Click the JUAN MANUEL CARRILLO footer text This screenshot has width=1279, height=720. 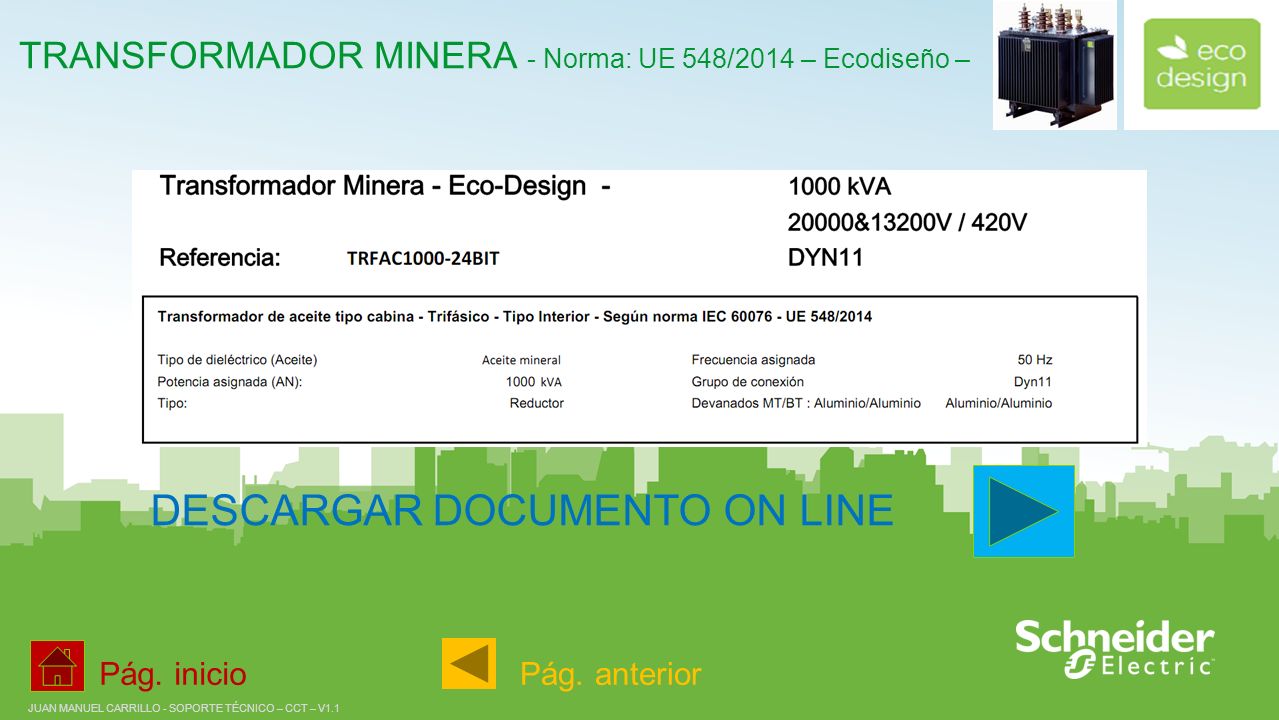184,708
